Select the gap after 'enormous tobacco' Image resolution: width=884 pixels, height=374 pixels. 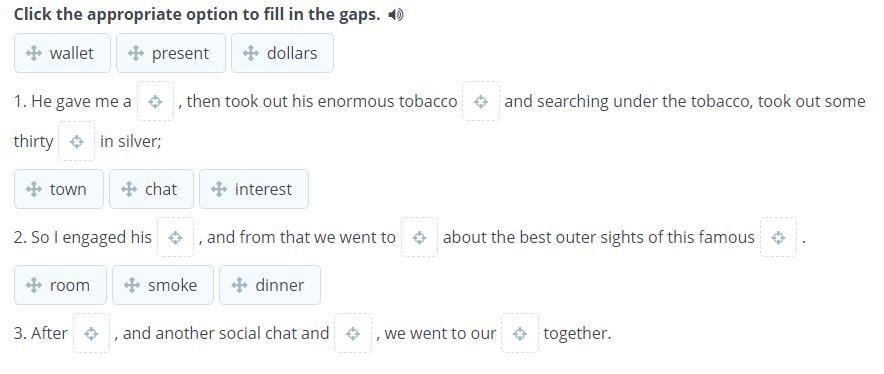481,101
